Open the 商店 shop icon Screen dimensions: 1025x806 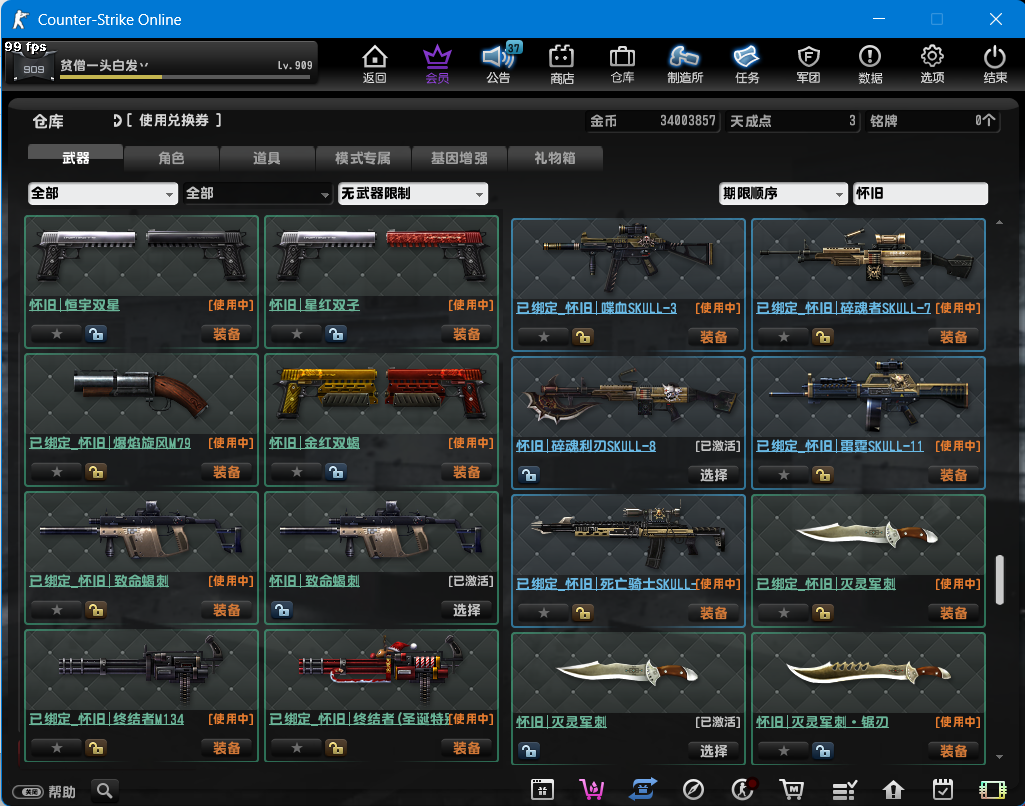[562, 64]
